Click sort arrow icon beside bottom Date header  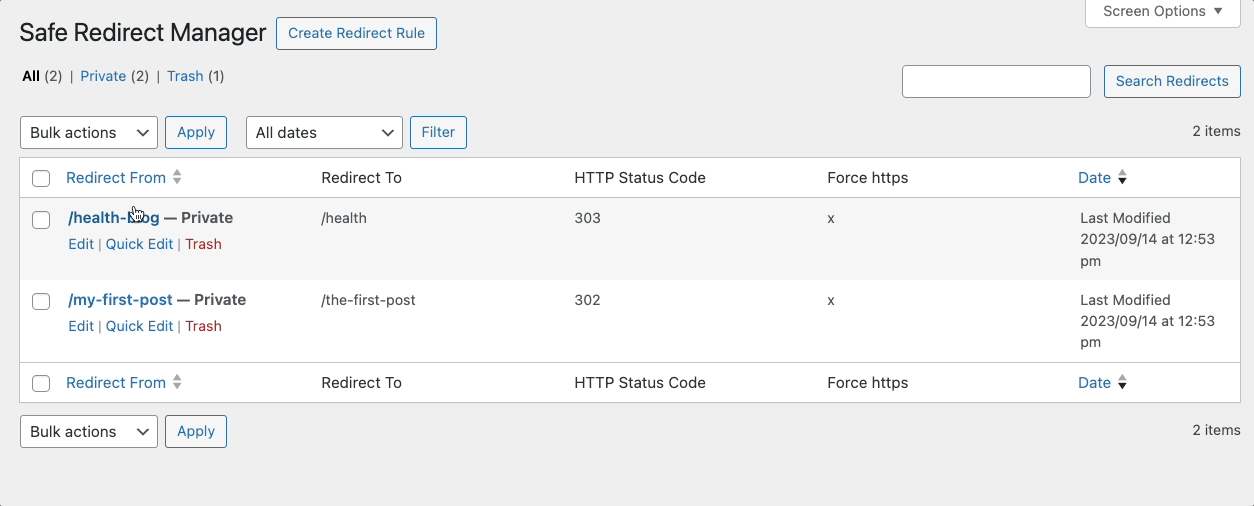[x=1122, y=383]
